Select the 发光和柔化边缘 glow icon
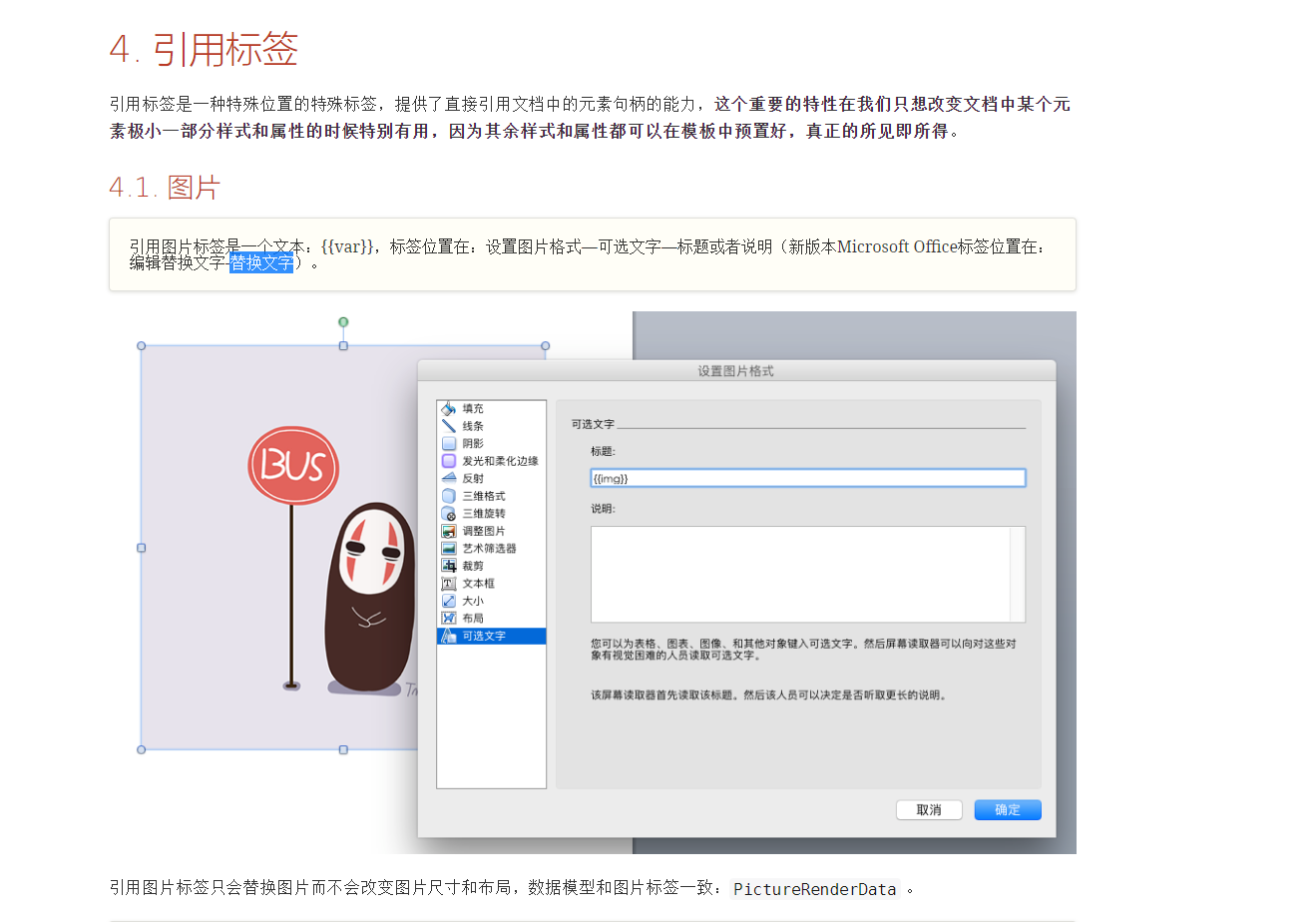This screenshot has height=922, width=1316. tap(449, 461)
